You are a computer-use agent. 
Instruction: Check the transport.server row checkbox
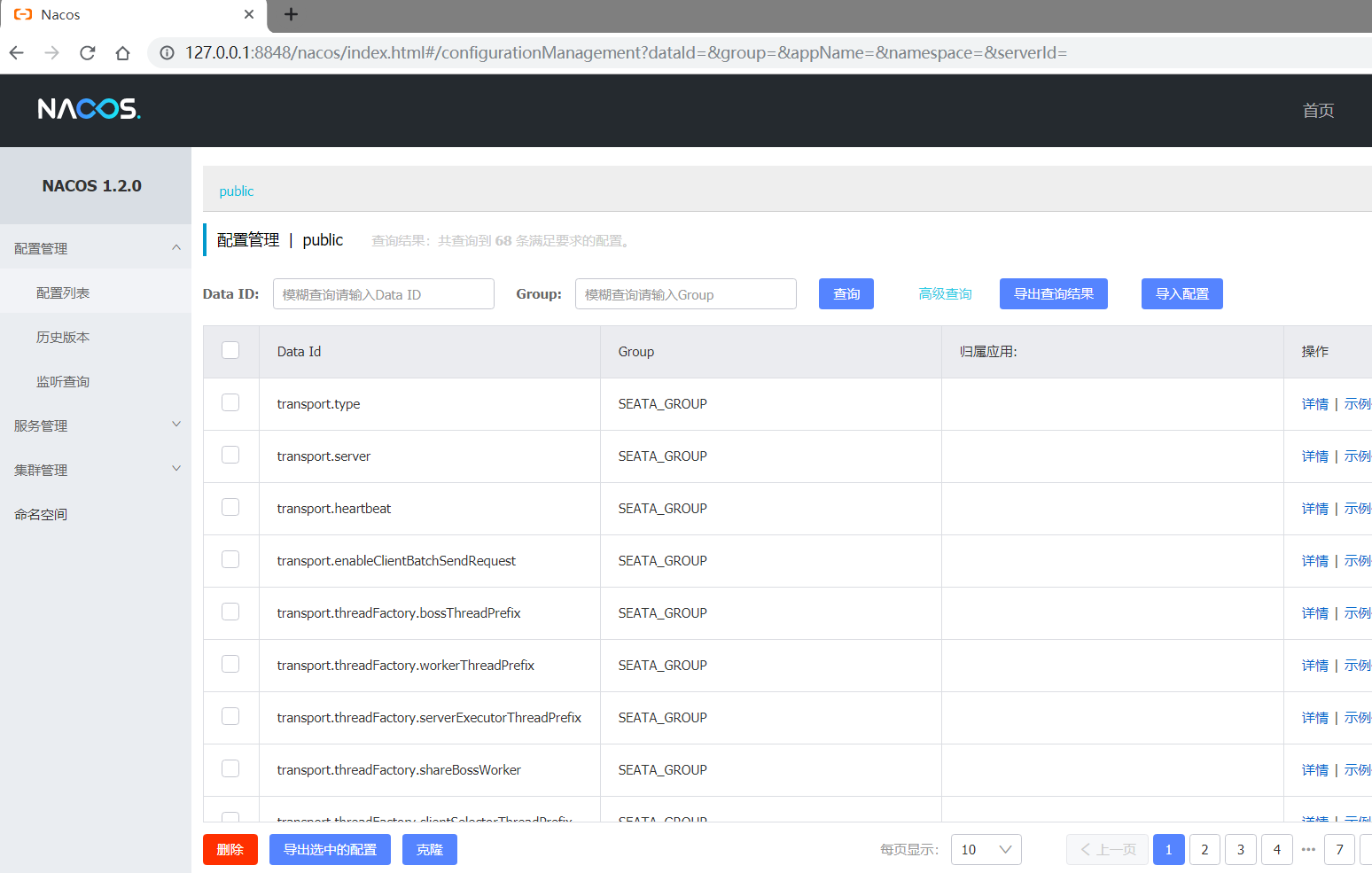tap(230, 455)
